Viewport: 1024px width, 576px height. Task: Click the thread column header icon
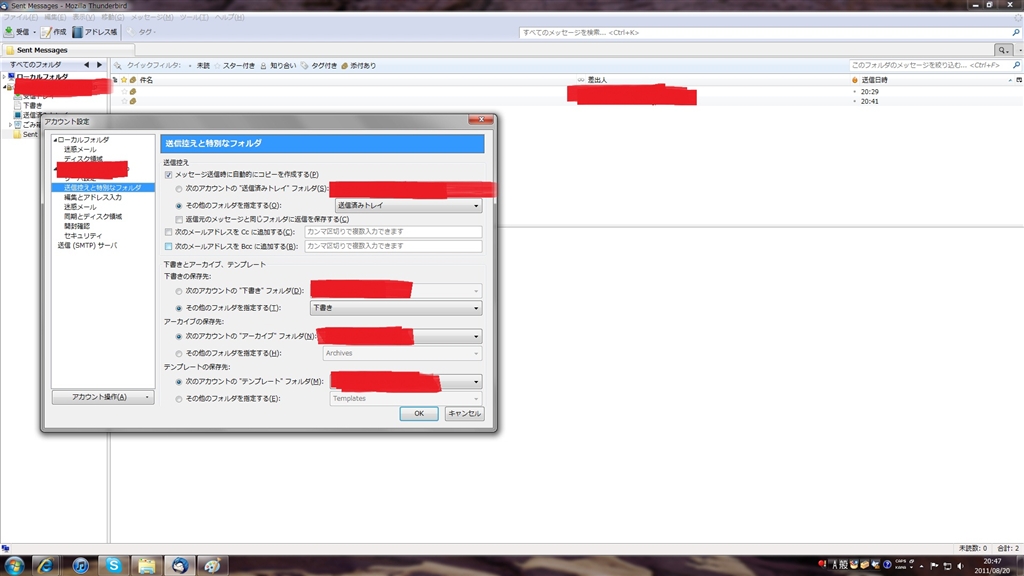click(116, 80)
